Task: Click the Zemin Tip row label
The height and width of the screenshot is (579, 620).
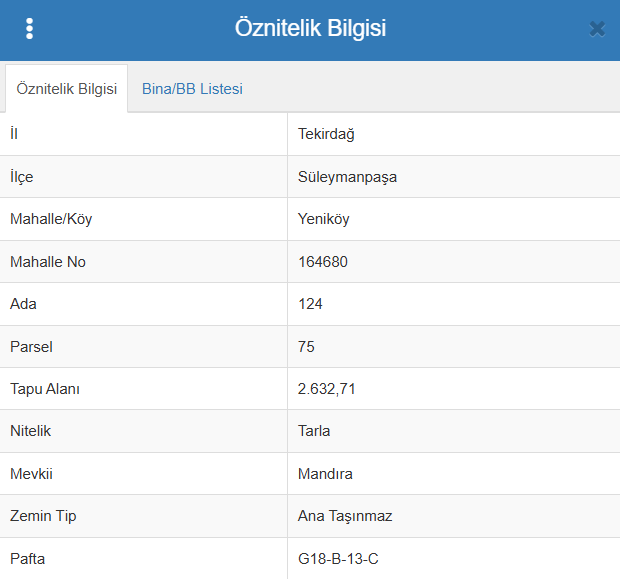Action: coord(43,516)
